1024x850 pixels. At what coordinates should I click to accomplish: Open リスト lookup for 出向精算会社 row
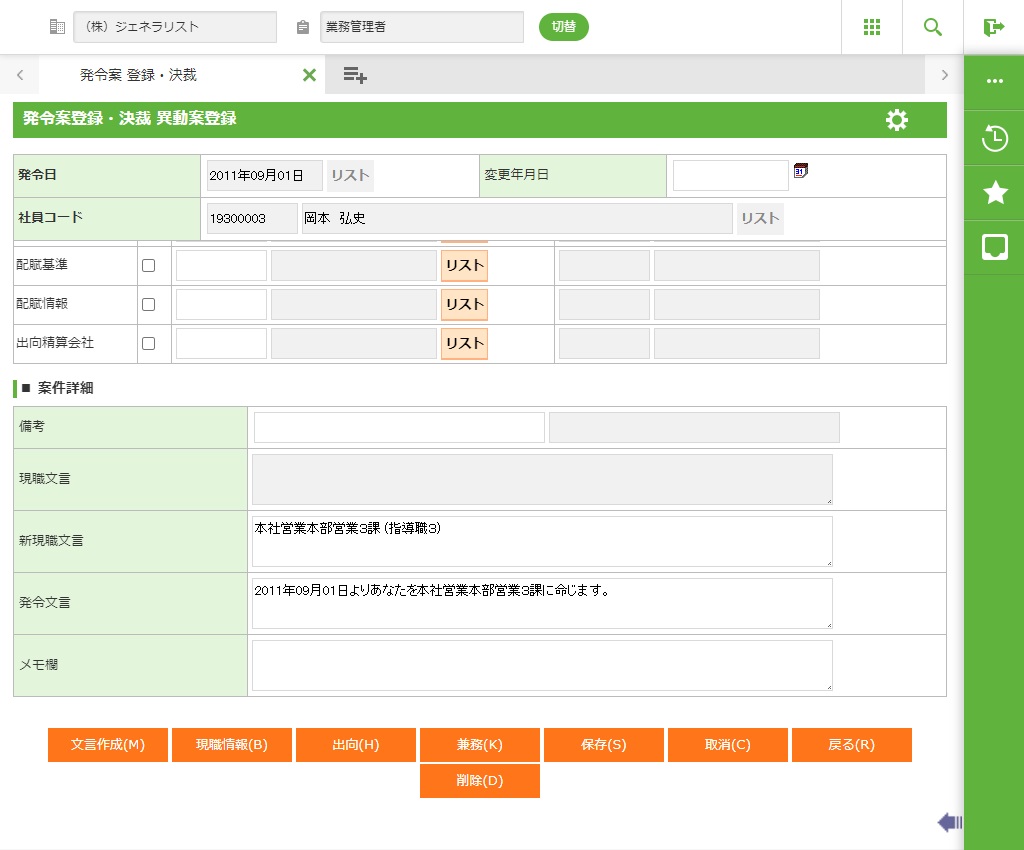(x=464, y=343)
